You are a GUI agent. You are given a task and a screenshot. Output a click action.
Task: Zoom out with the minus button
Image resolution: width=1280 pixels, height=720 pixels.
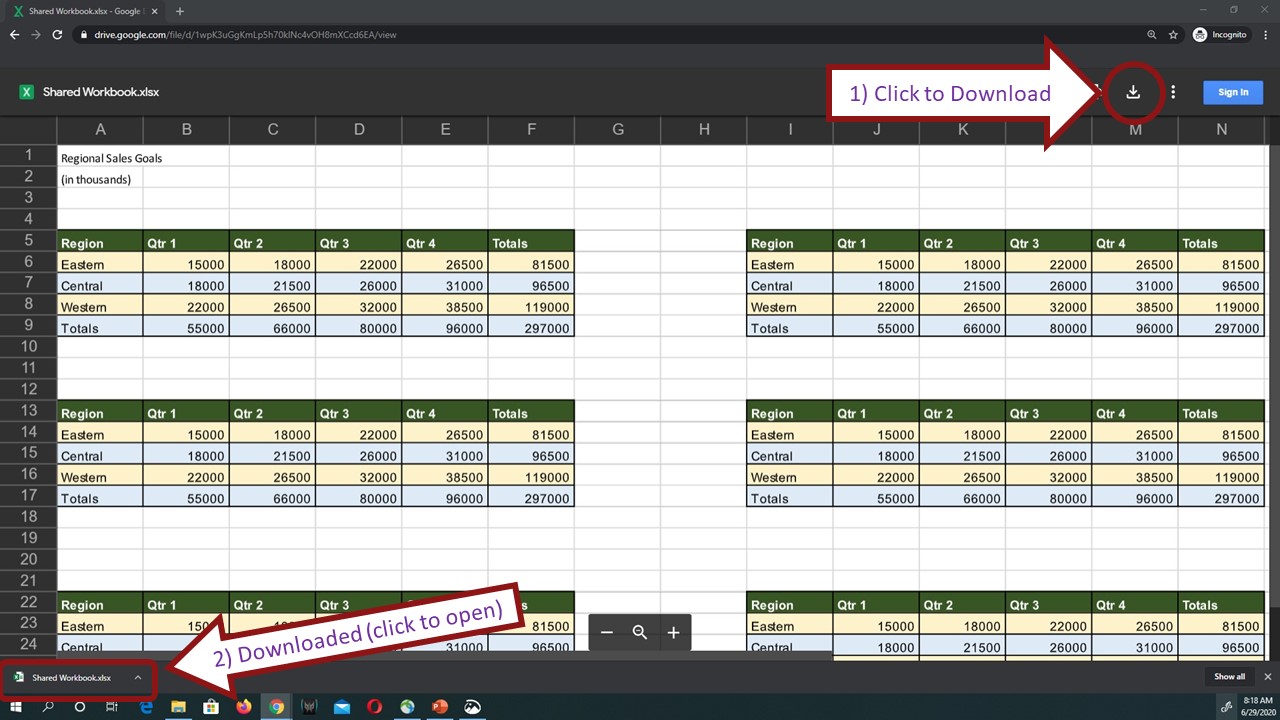click(x=607, y=632)
